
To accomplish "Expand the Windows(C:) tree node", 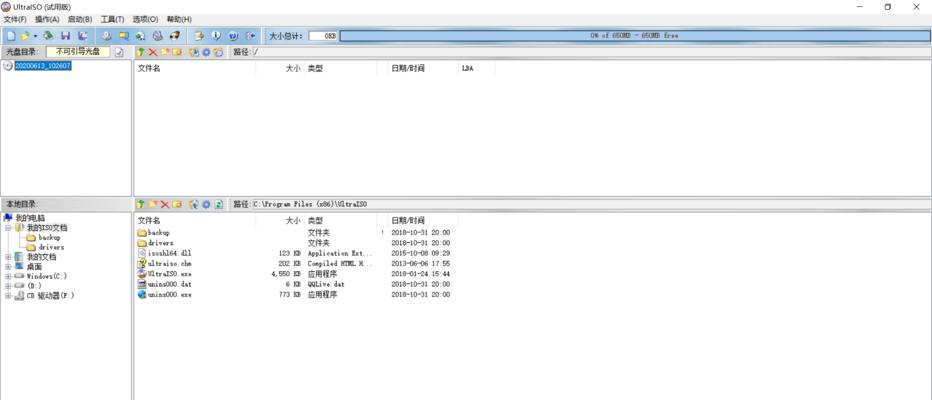I will (8, 276).
